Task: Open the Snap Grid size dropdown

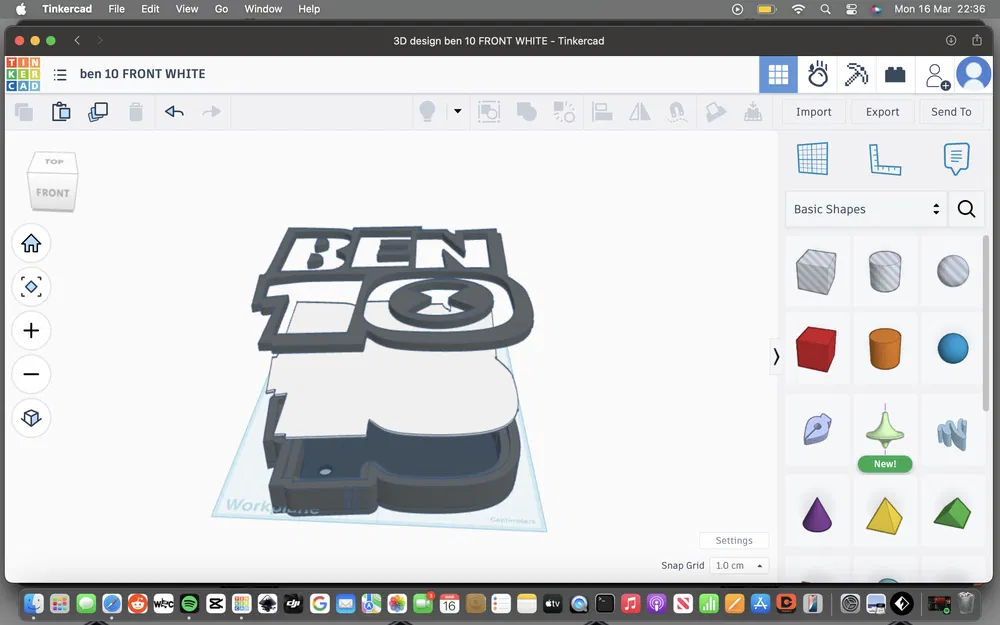Action: [x=739, y=565]
